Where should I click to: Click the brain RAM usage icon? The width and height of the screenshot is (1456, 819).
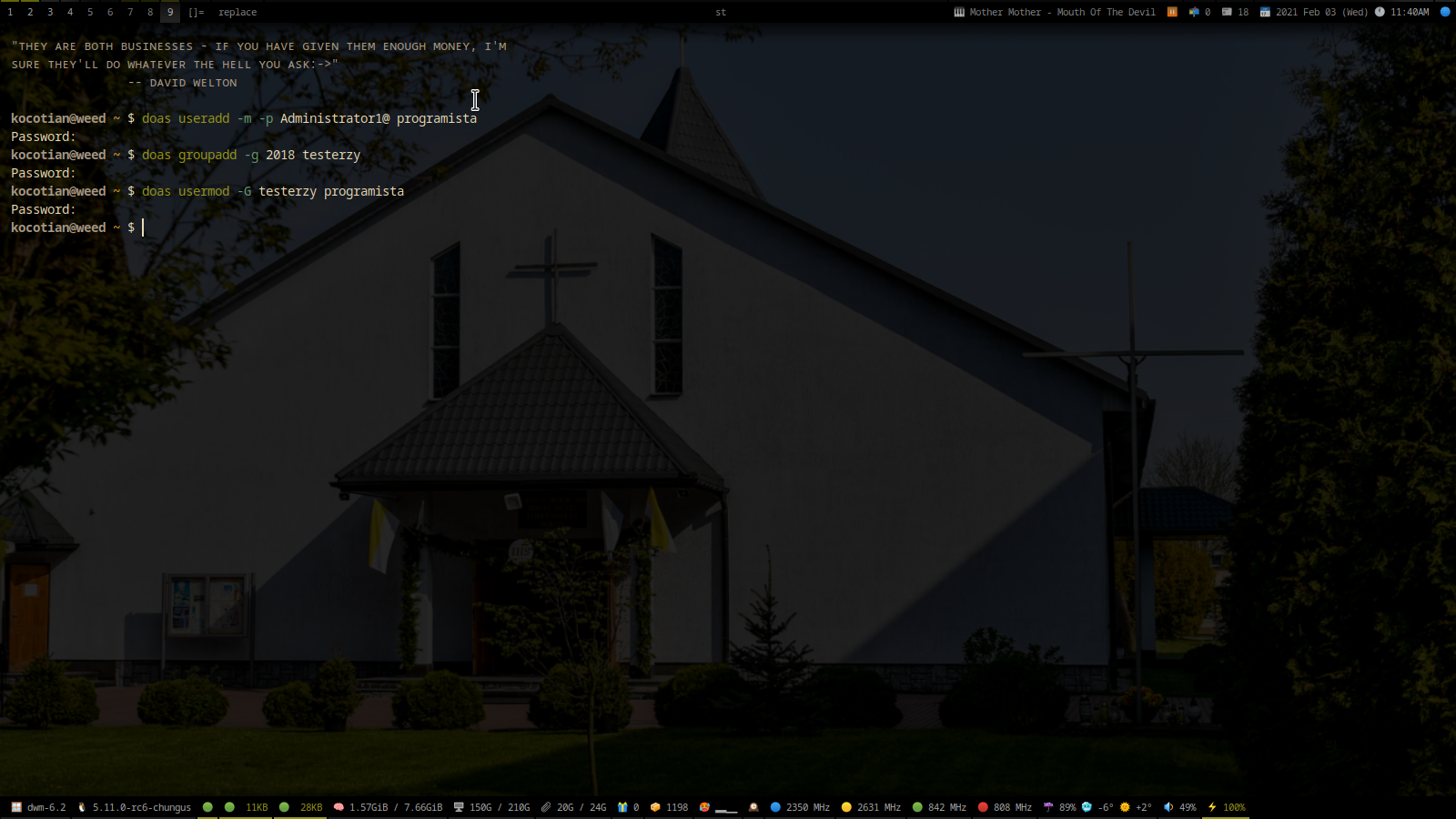coord(339,807)
